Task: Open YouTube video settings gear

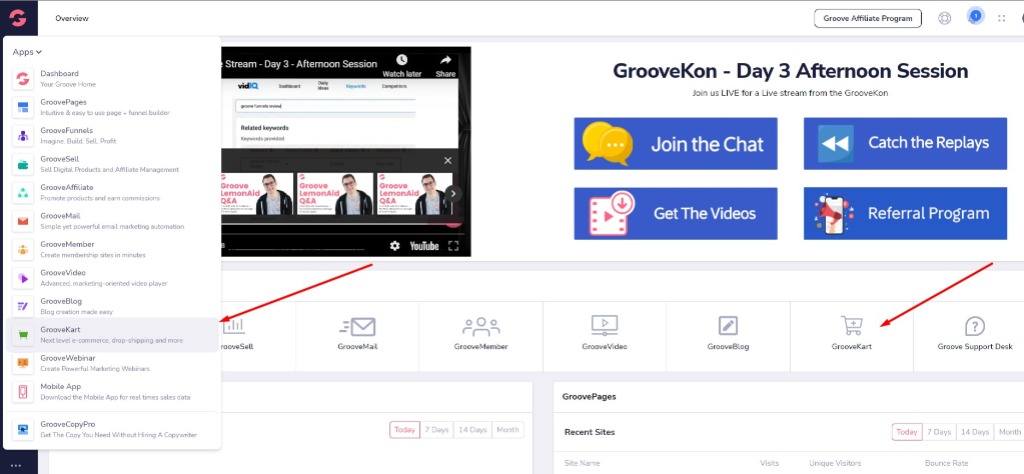Action: point(394,246)
